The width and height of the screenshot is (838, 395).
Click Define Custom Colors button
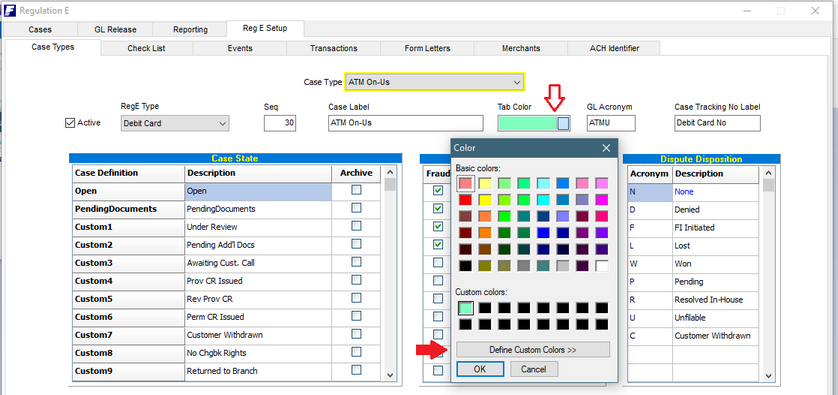point(533,350)
